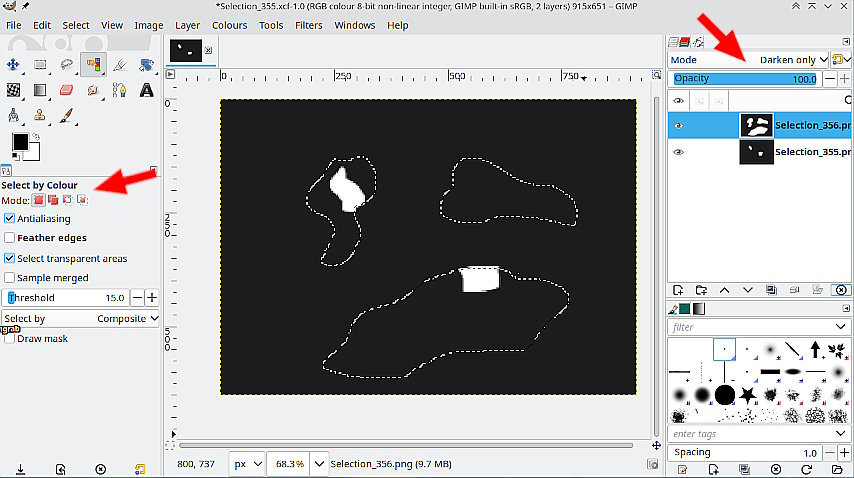Screen dimensions: 854x478
Task: Click the layer Opacity slider
Action: pos(744,79)
